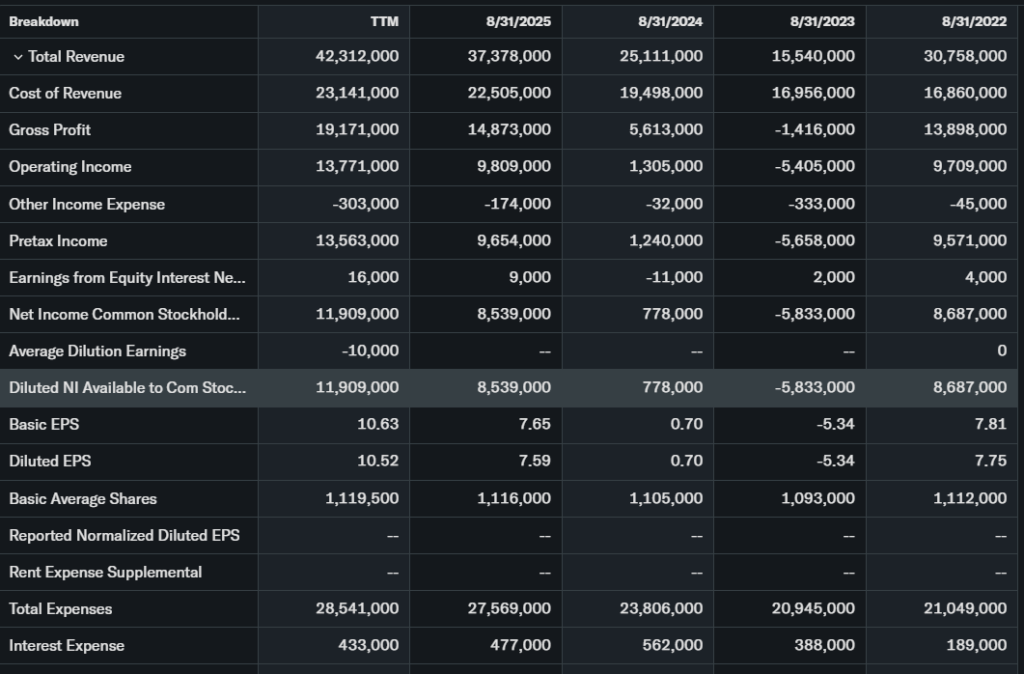
Task: Click the Interest Expense row label
Action: 67,645
